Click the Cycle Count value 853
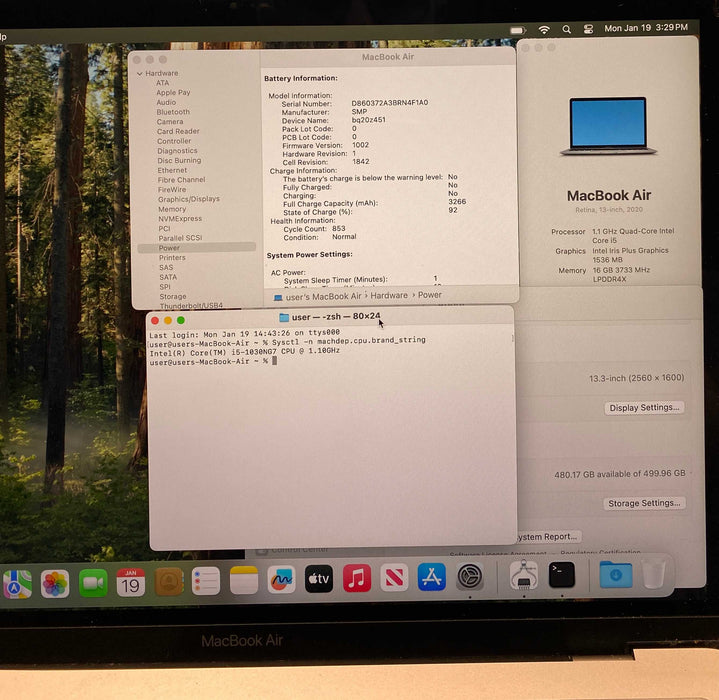The height and width of the screenshot is (700, 719). click(339, 229)
